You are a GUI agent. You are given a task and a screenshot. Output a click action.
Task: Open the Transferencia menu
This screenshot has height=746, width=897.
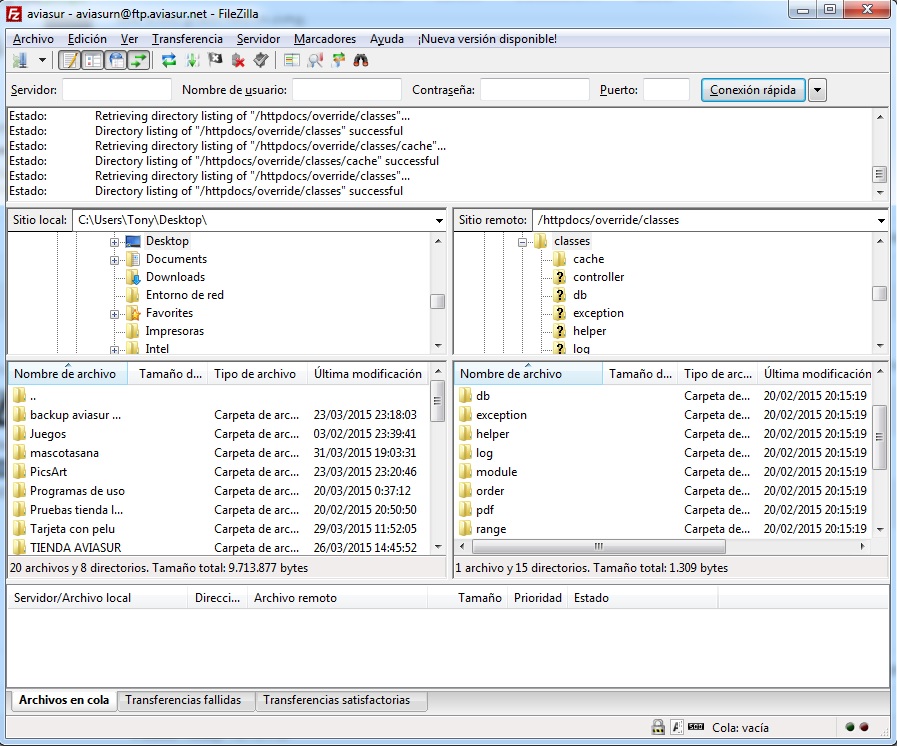pyautogui.click(x=187, y=39)
